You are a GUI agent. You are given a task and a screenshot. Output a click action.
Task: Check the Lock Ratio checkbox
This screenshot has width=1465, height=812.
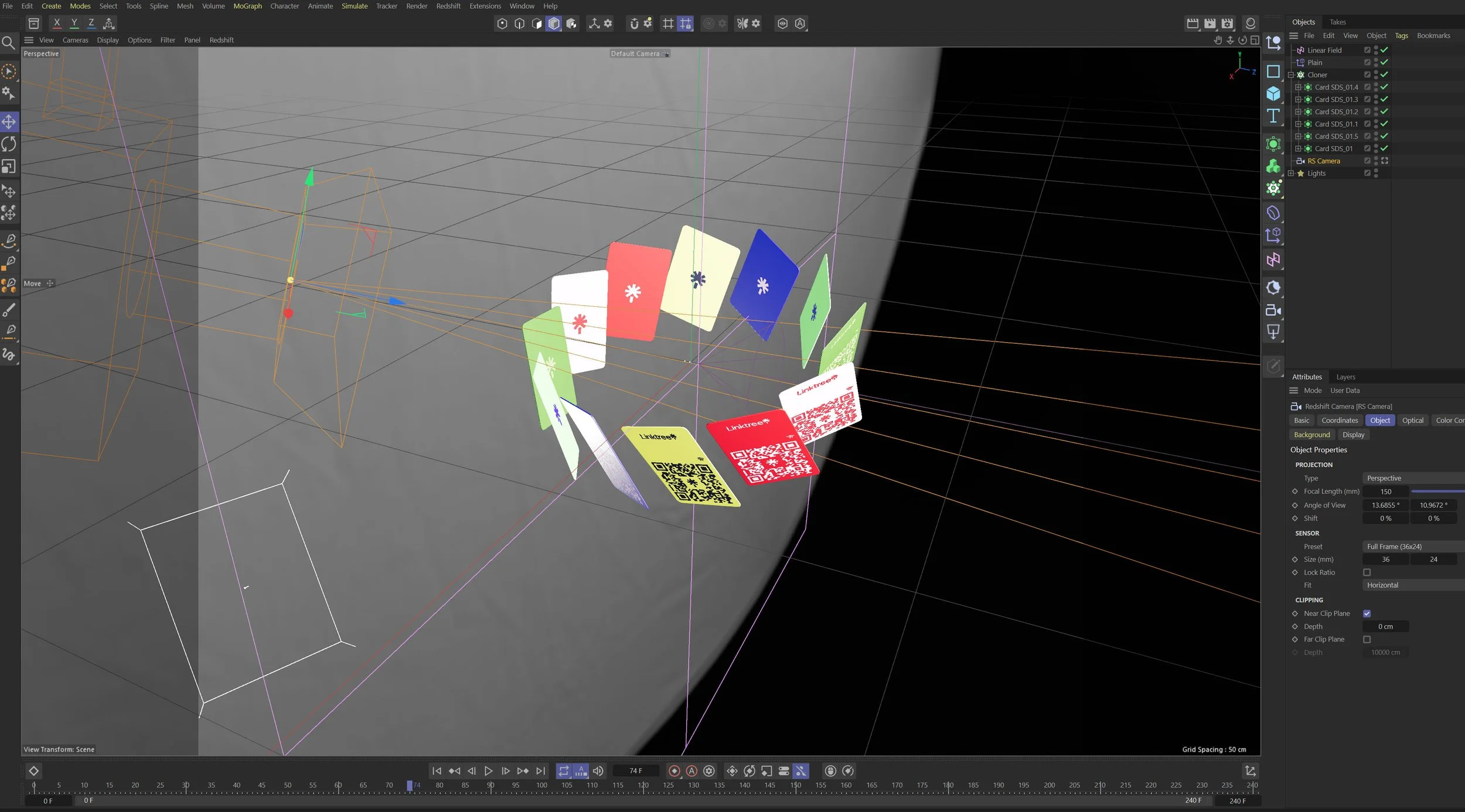pyautogui.click(x=1367, y=572)
